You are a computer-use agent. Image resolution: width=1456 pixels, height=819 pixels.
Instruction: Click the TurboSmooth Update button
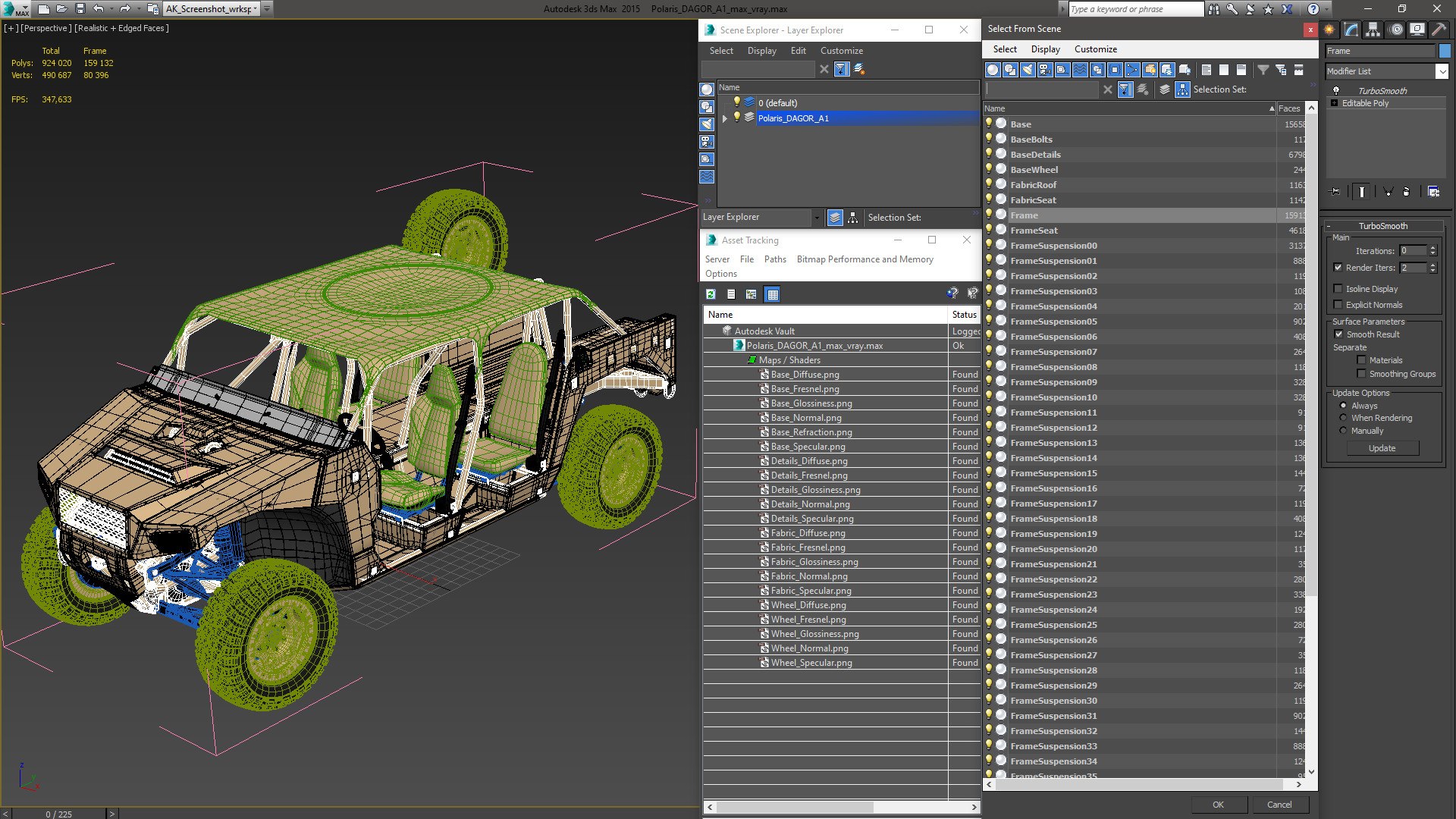pyautogui.click(x=1382, y=448)
